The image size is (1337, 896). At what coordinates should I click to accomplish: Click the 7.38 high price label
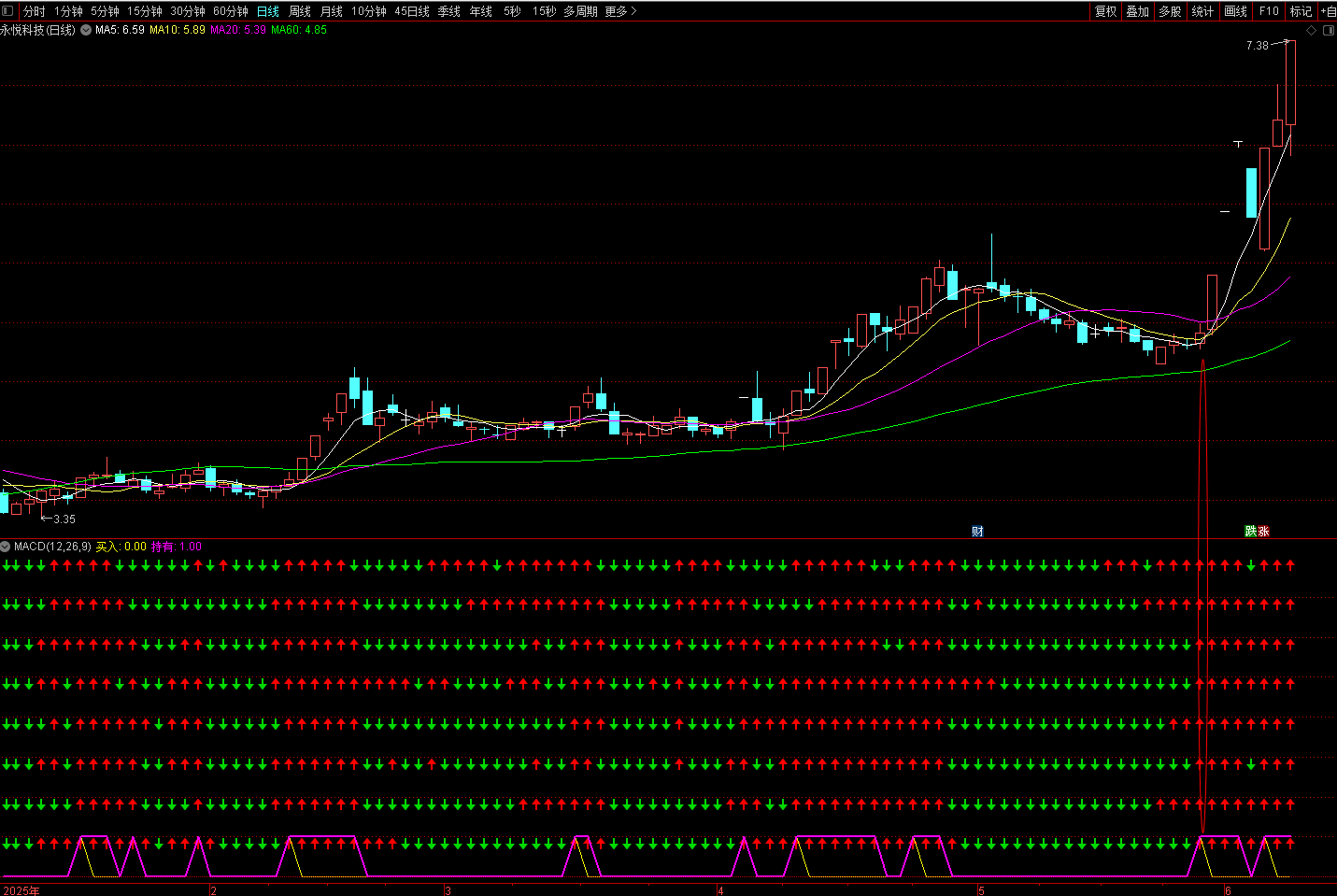(x=1258, y=46)
